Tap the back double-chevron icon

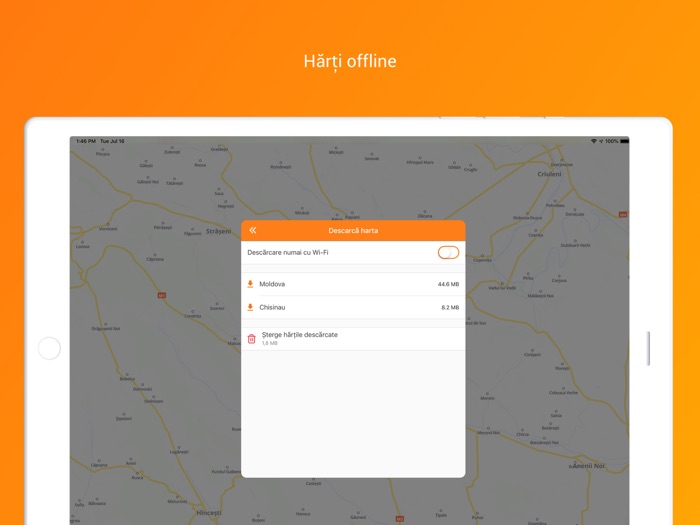point(253,230)
